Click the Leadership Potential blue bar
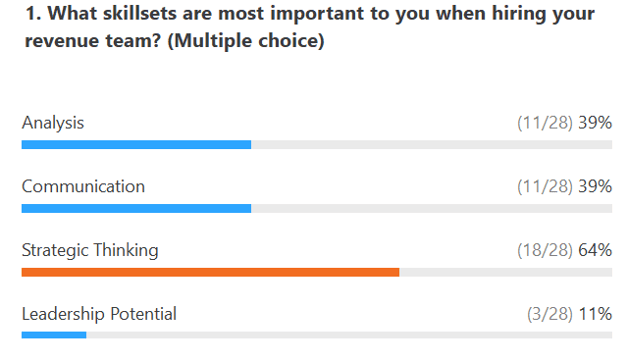 click(54, 335)
